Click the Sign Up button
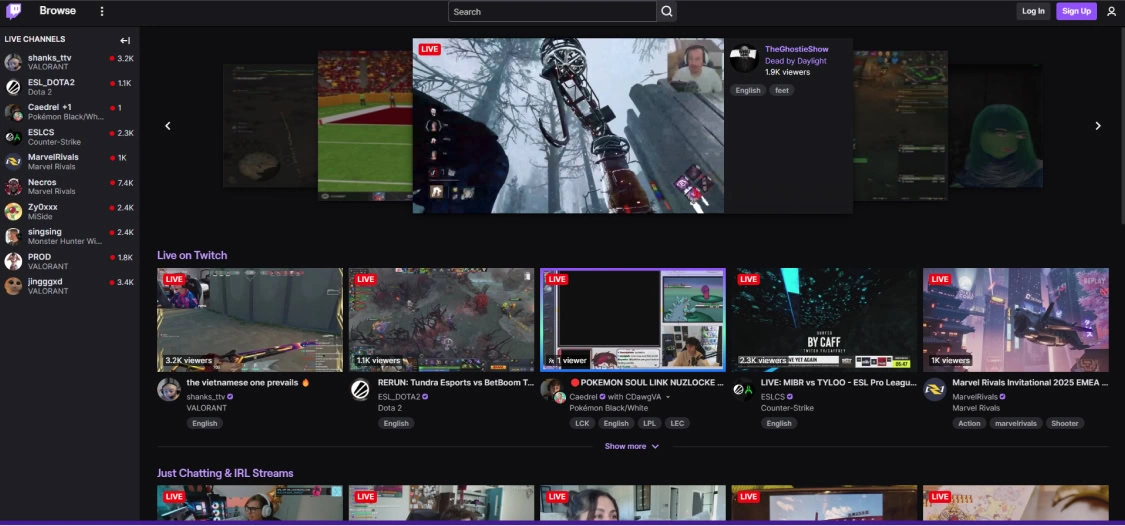The height and width of the screenshot is (526, 1125). coord(1076,11)
